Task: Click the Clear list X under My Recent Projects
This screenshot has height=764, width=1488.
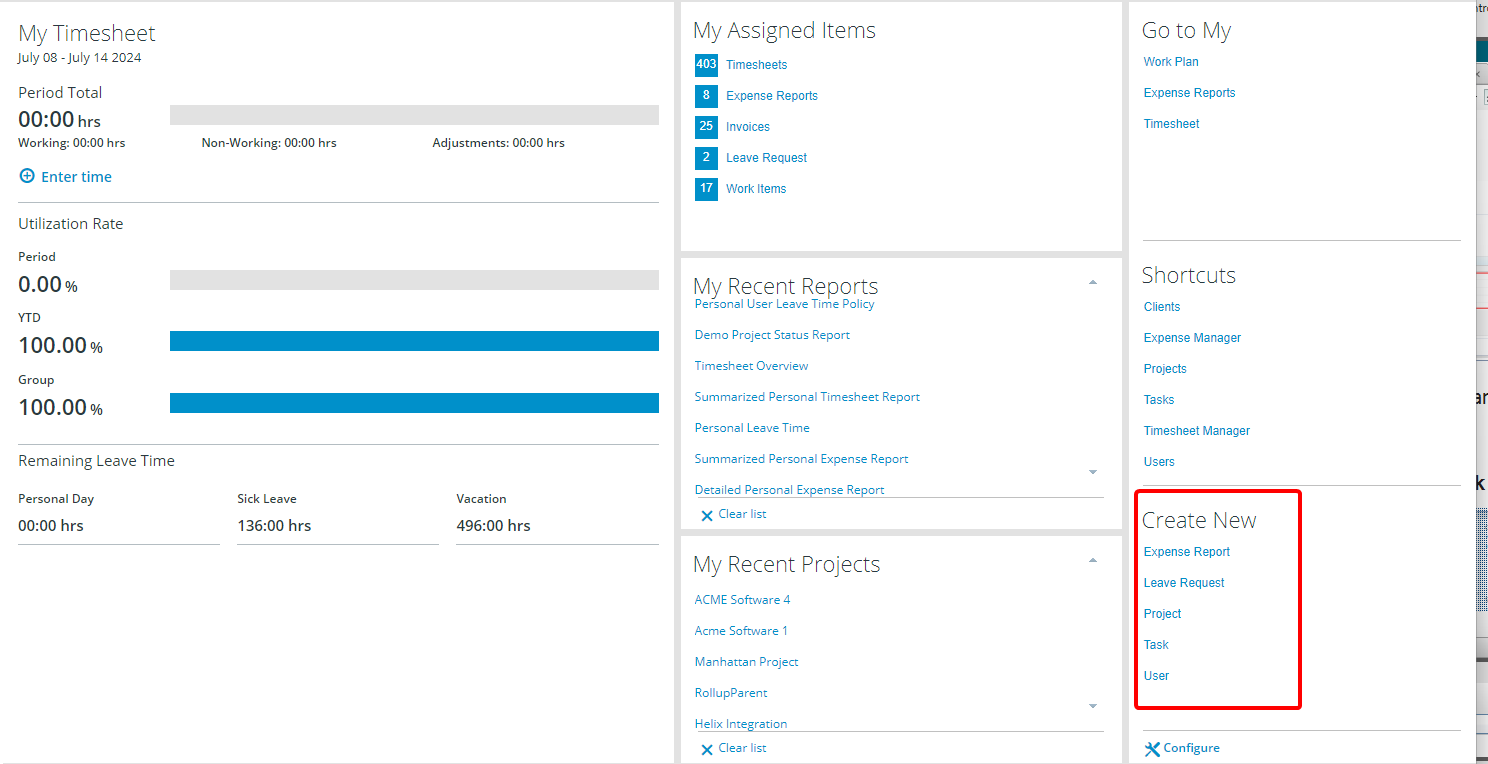Action: [x=708, y=747]
